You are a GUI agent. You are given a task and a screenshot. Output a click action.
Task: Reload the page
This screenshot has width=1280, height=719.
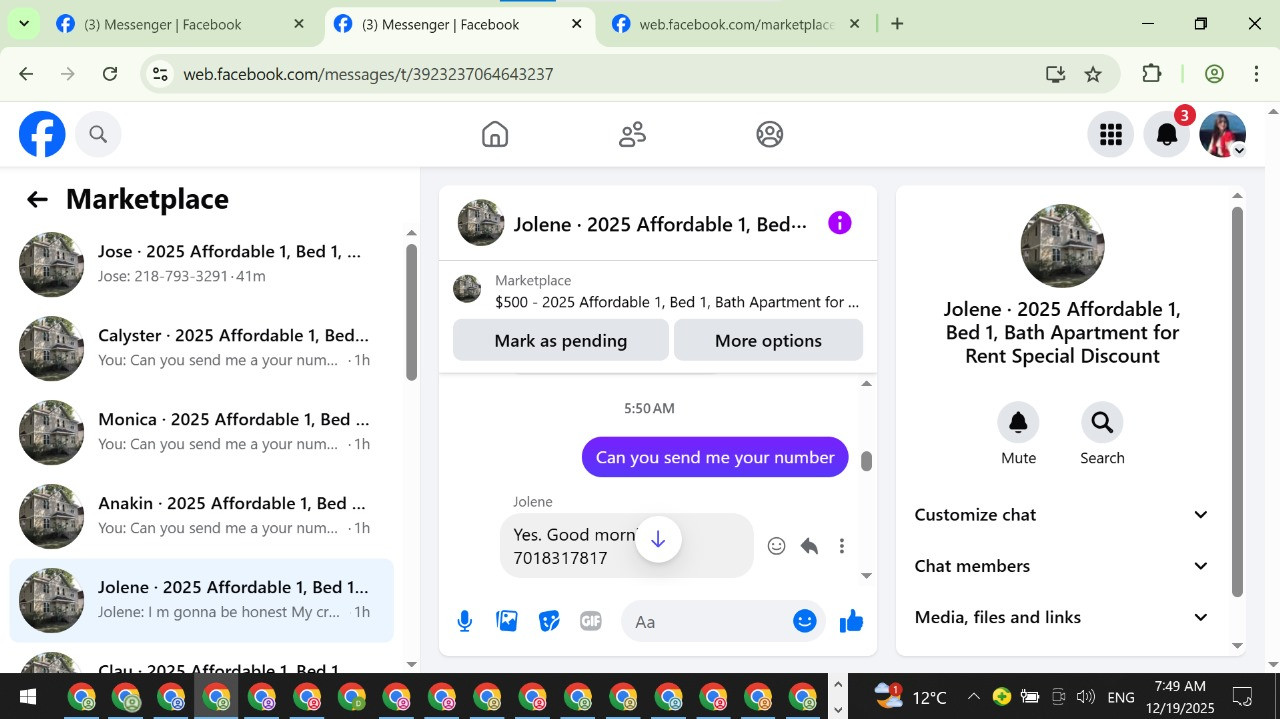[x=110, y=74]
